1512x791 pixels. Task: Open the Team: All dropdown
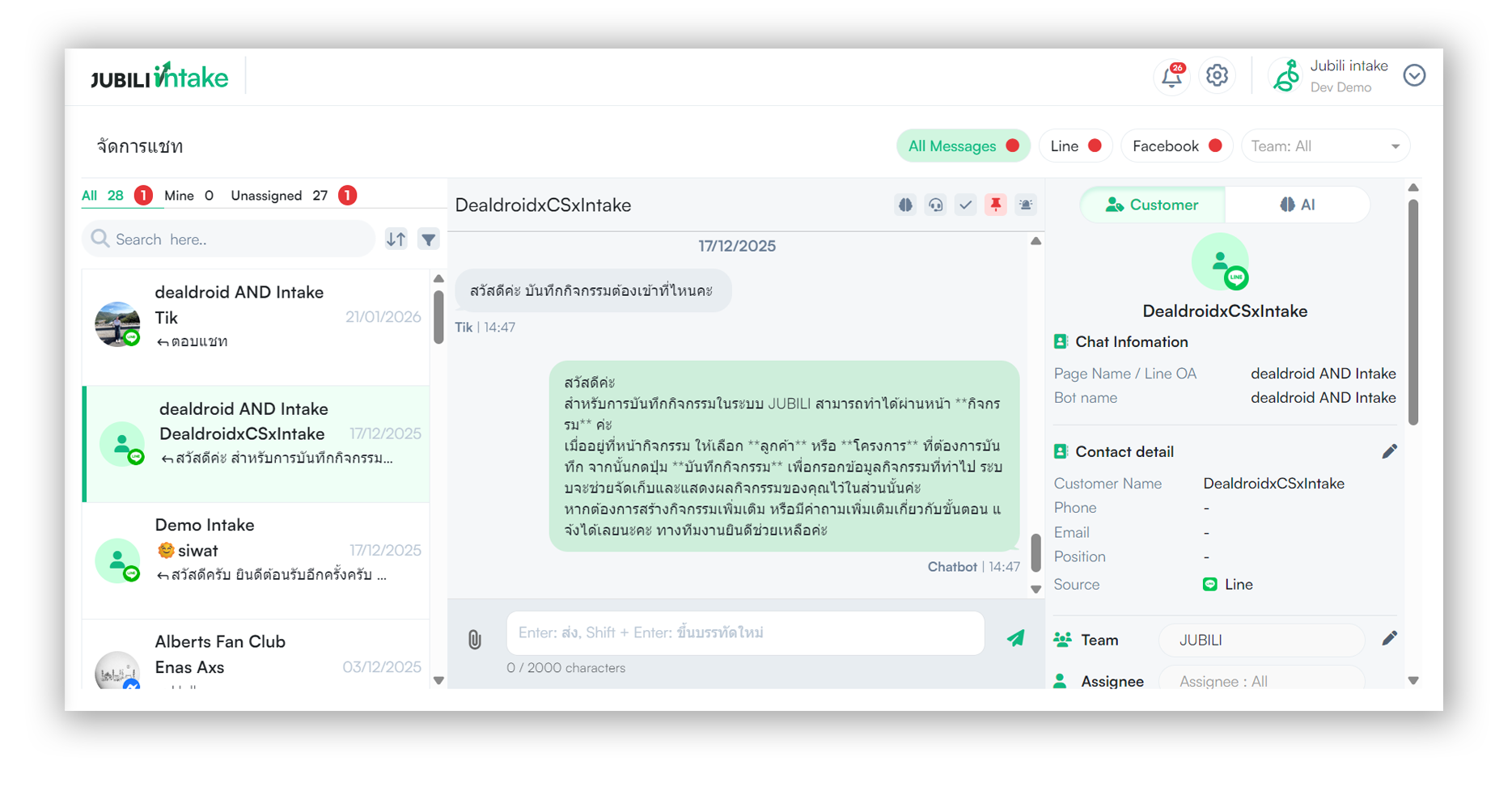[1324, 146]
